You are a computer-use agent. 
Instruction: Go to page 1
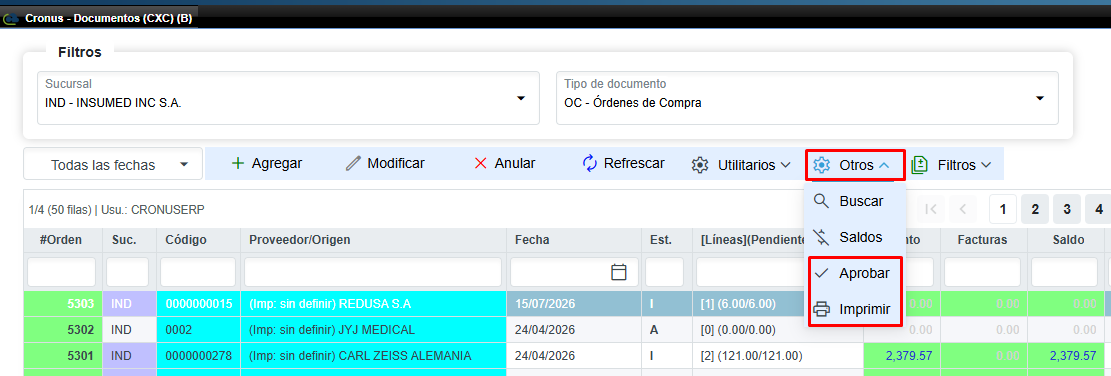[1003, 209]
